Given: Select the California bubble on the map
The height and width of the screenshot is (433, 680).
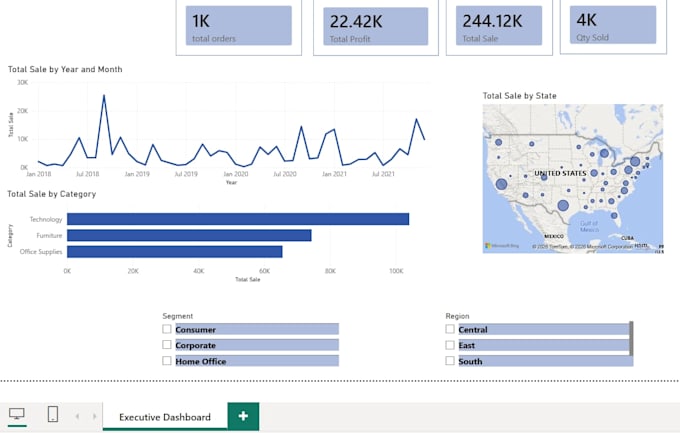Looking at the screenshot, I should click(501, 184).
